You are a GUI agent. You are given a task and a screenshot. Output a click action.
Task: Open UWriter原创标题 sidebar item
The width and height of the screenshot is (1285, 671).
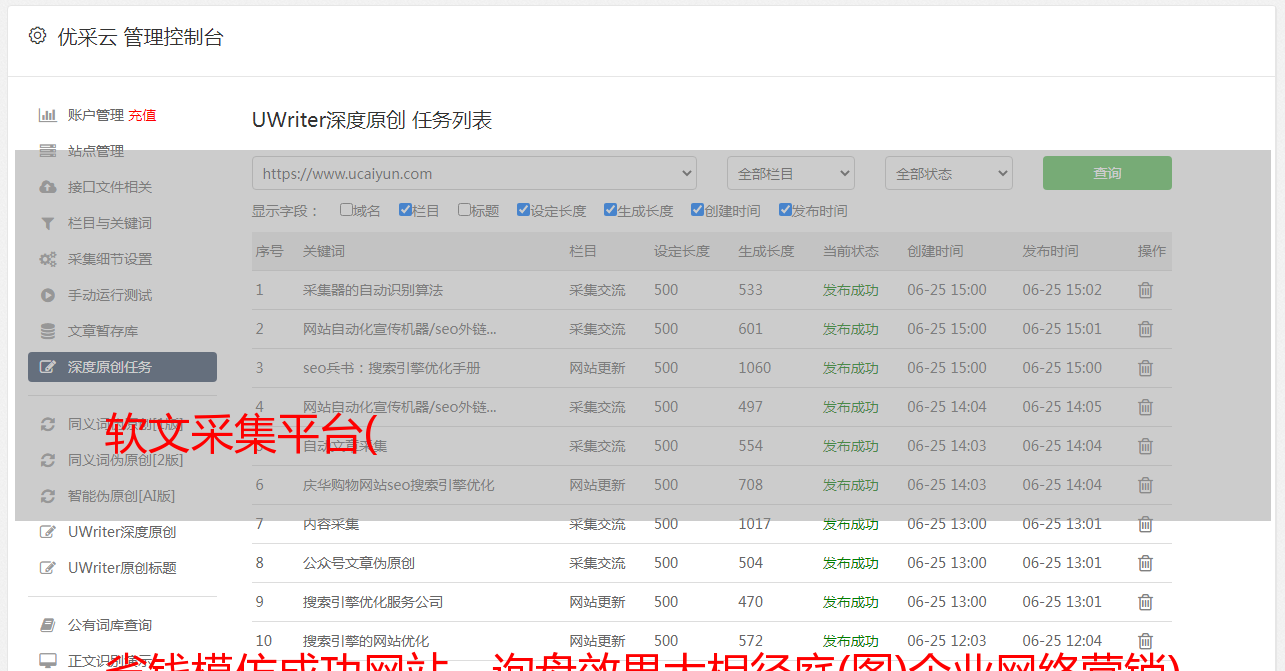(x=122, y=568)
